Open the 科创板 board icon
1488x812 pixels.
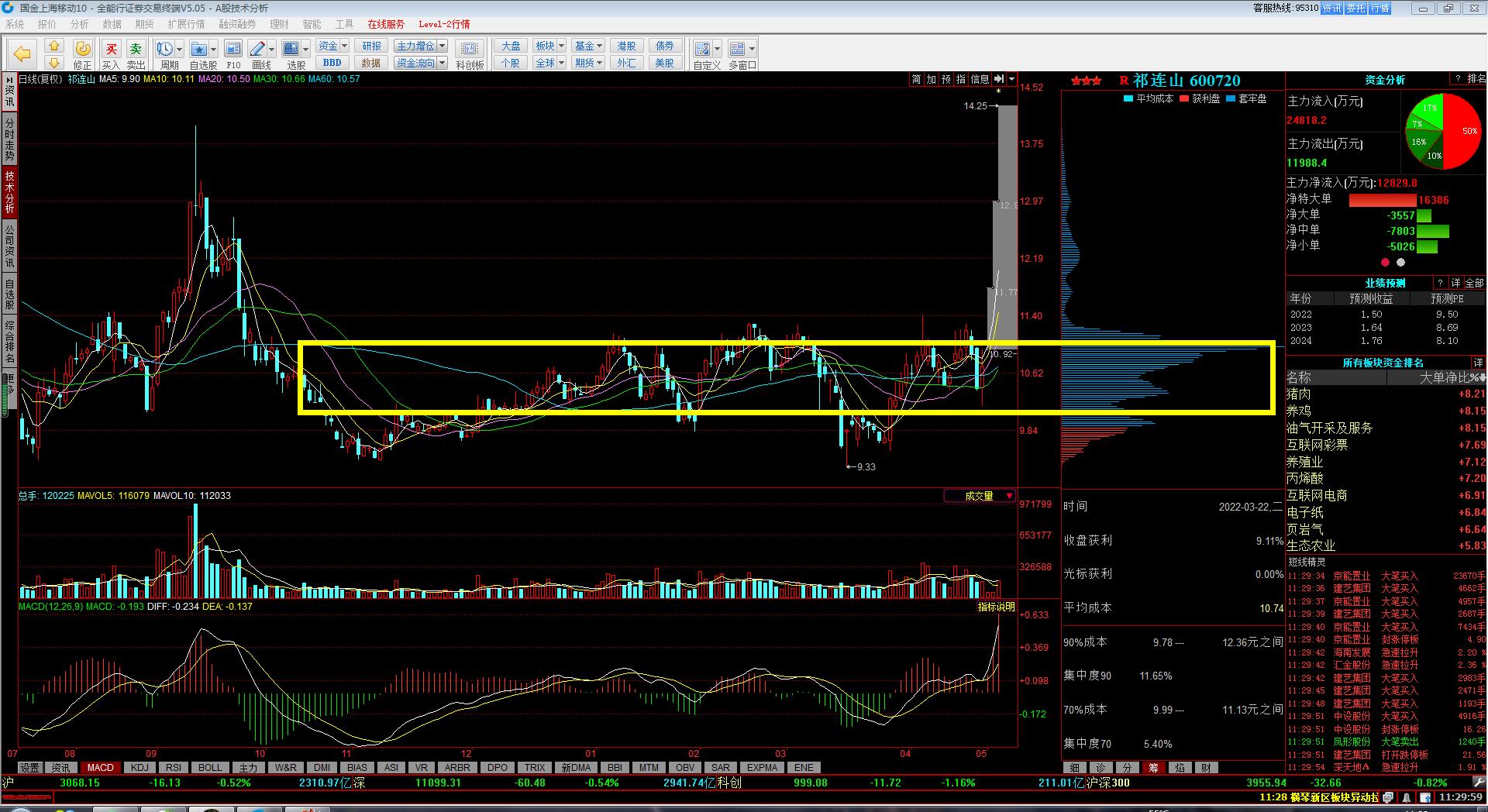coord(470,49)
